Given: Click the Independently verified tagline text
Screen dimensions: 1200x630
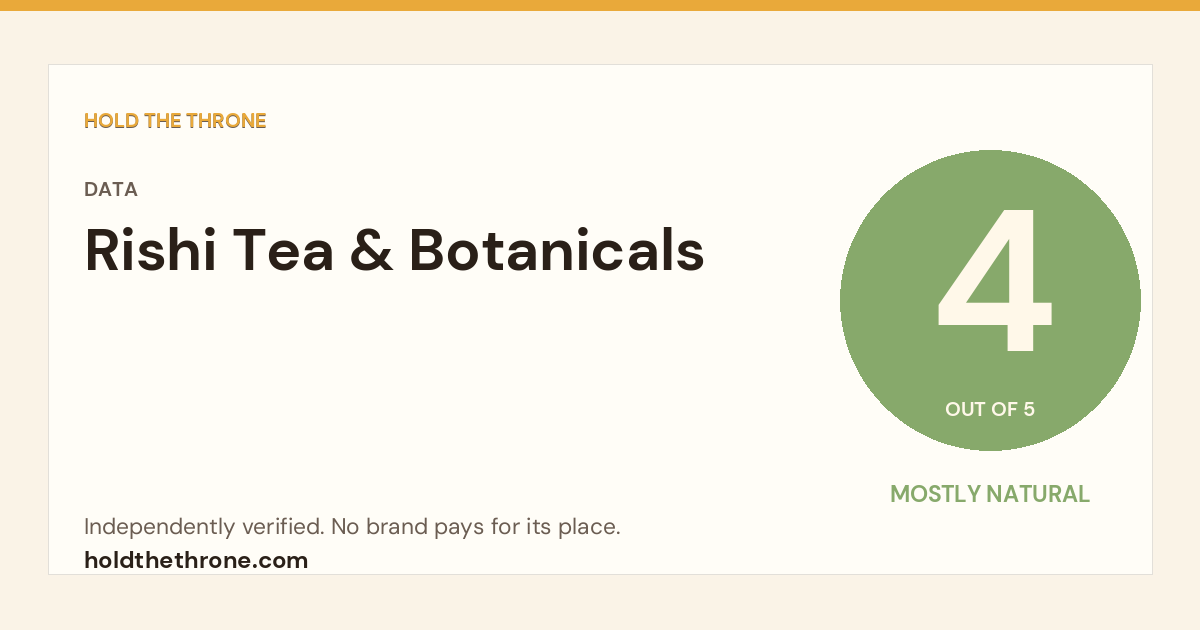Looking at the screenshot, I should (x=352, y=527).
